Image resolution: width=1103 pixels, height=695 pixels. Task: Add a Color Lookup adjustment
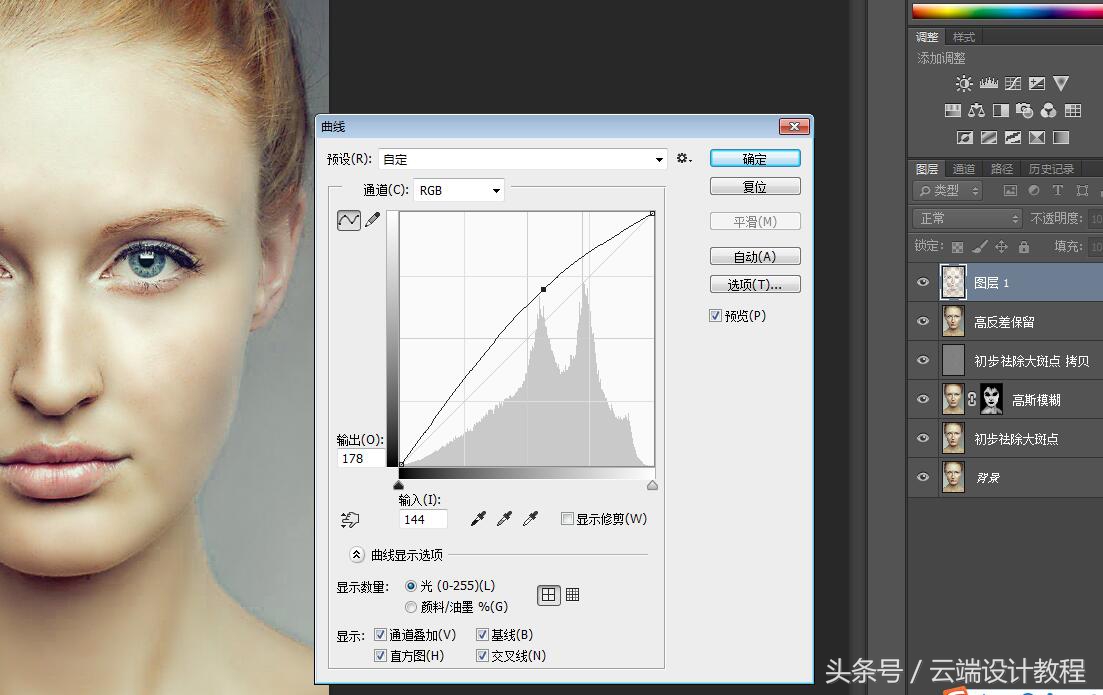(1073, 110)
